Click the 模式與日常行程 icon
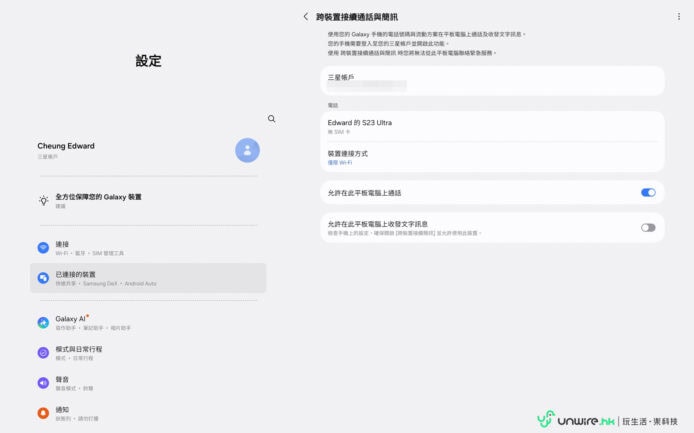This screenshot has width=694, height=433. [43, 353]
